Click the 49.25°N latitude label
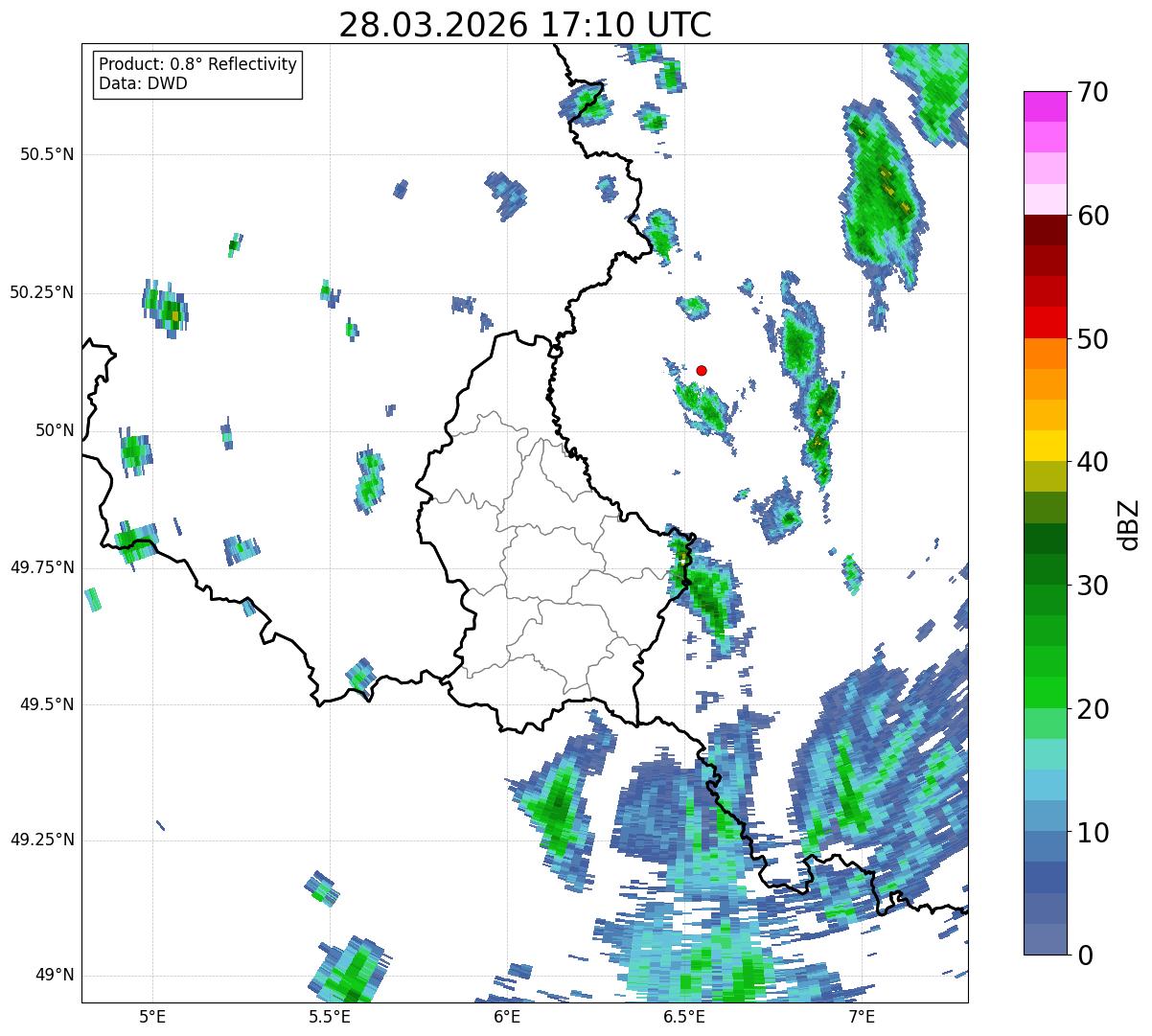Screen dimensions: 1152x1036 point(42,840)
